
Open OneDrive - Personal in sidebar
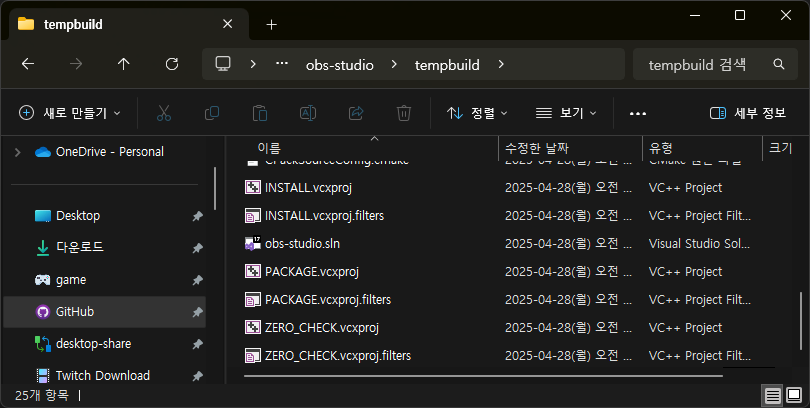tap(110, 152)
